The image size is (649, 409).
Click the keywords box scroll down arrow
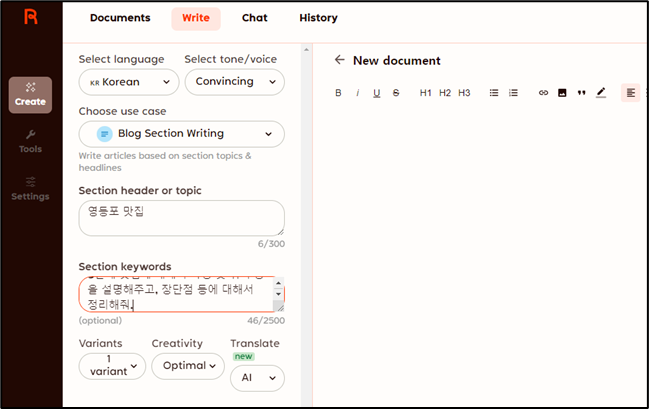[279, 294]
